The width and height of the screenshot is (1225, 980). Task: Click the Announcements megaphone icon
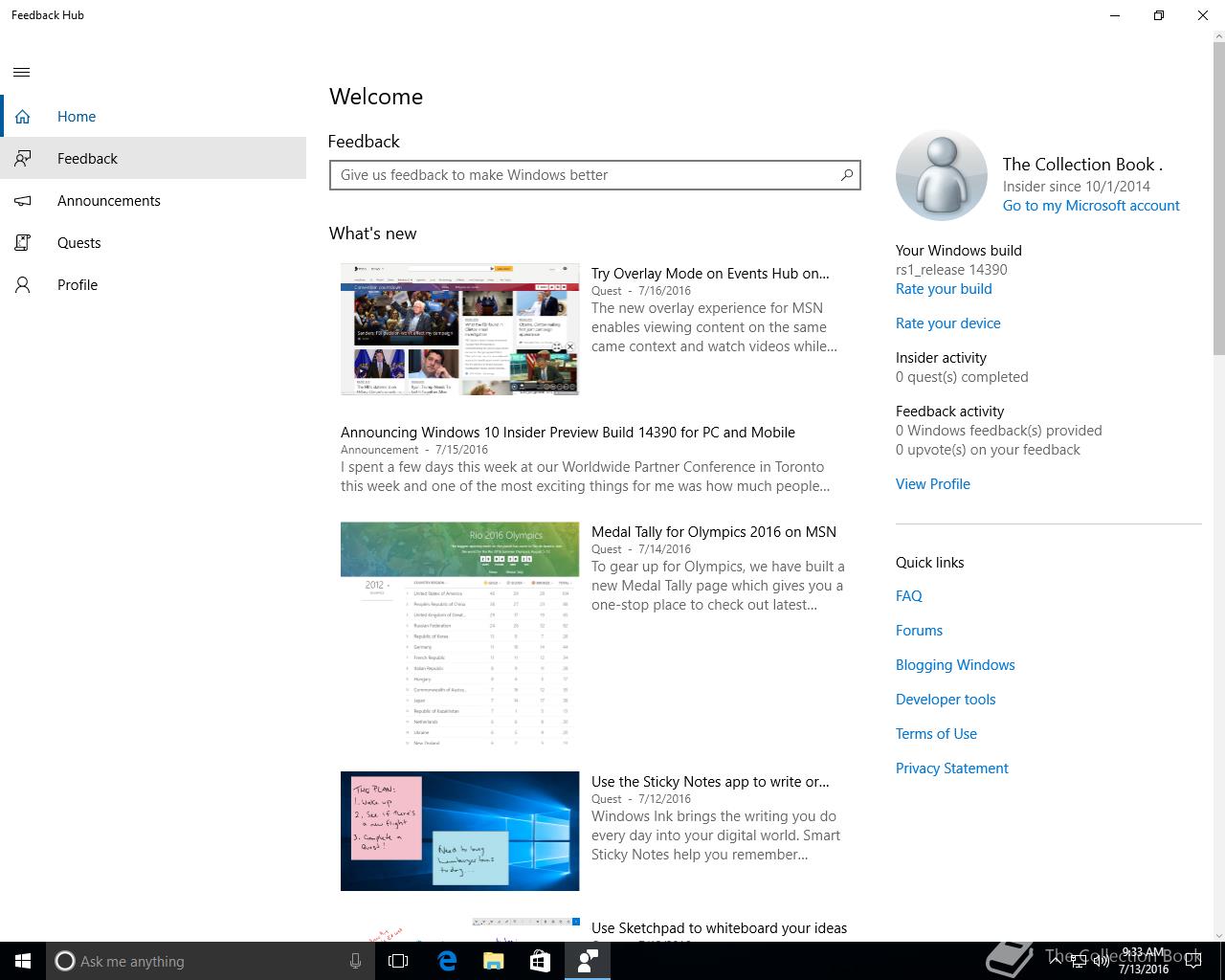[22, 201]
